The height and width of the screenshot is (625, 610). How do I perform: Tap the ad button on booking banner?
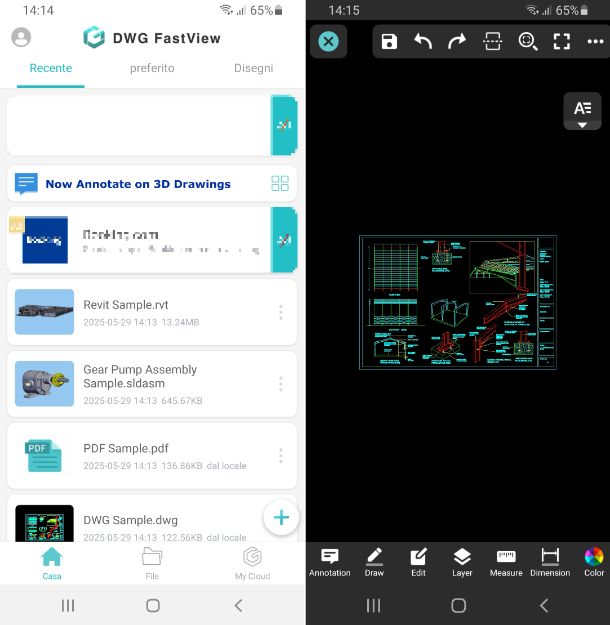tap(284, 240)
